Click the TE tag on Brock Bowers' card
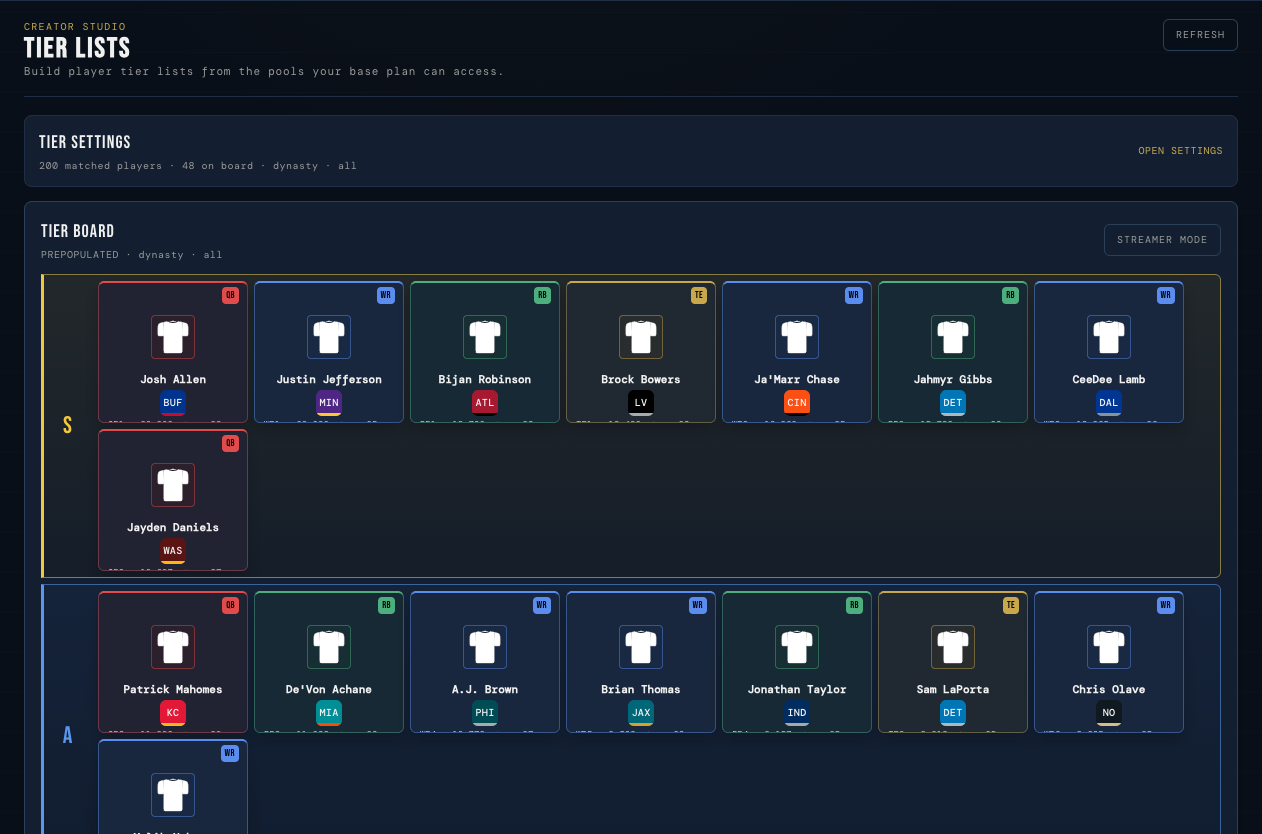Screen dimensions: 1262x834 (698, 295)
